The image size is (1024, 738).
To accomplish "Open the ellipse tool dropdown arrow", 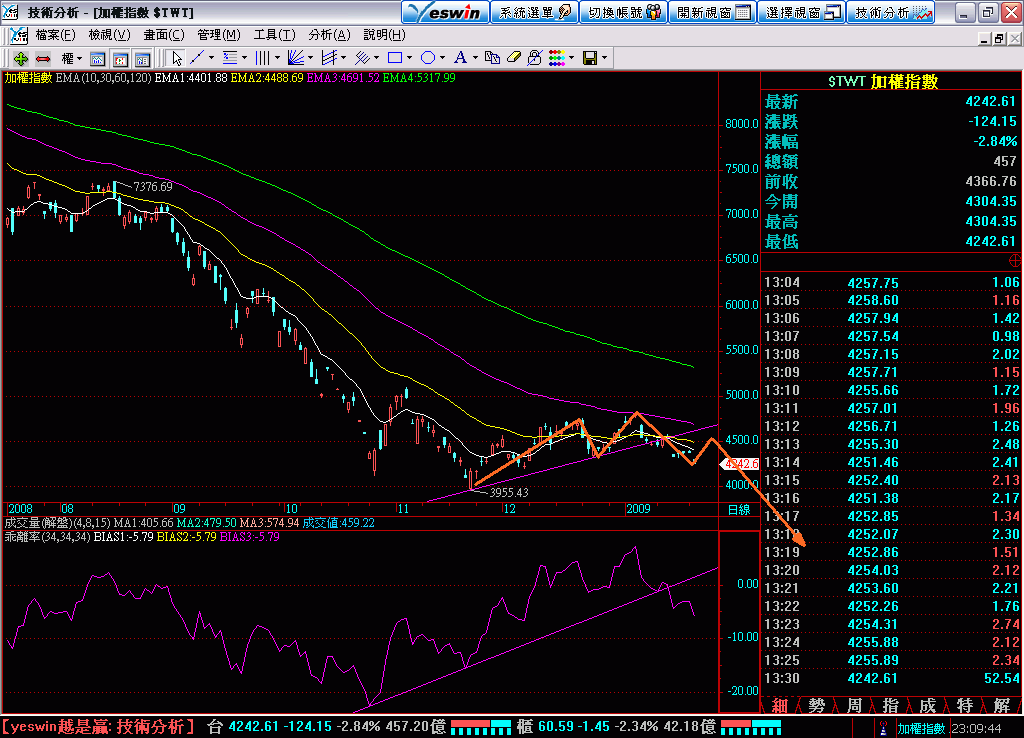I will (442, 58).
